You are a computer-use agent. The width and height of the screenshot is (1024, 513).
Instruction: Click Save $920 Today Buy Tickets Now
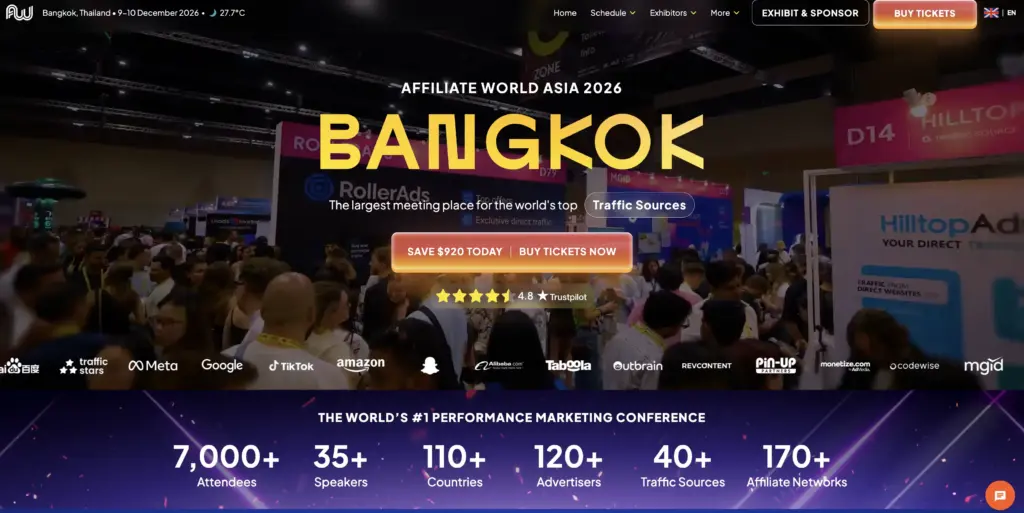(512, 252)
